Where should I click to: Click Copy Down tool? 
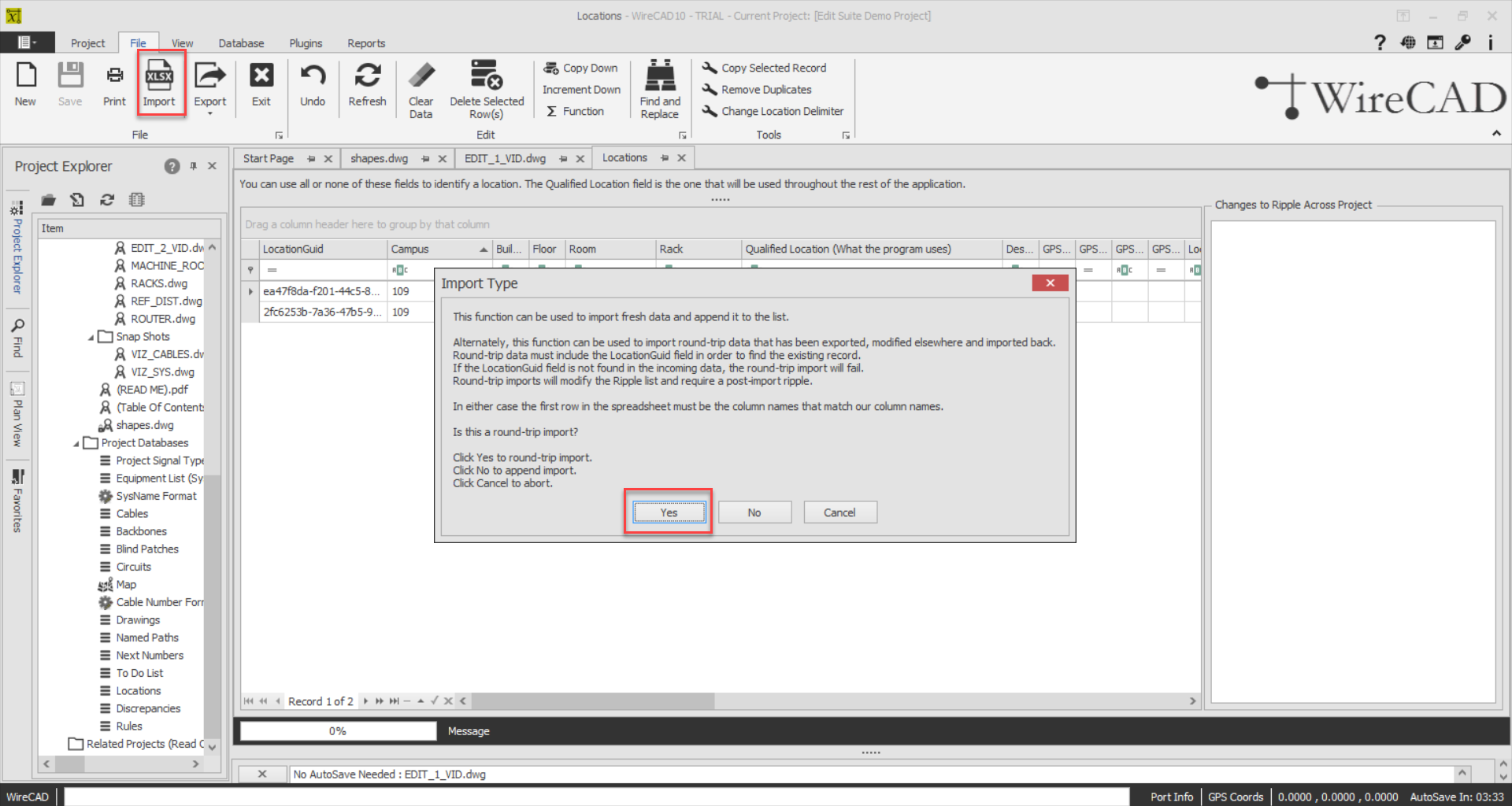click(581, 68)
